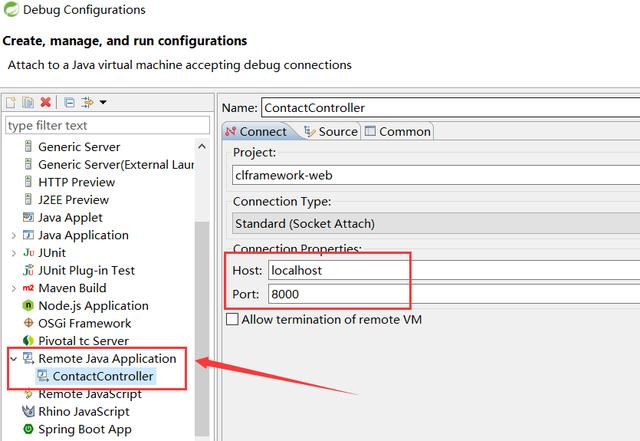The height and width of the screenshot is (441, 640).
Task: Click the duplicate configuration icon
Action: coord(28,102)
